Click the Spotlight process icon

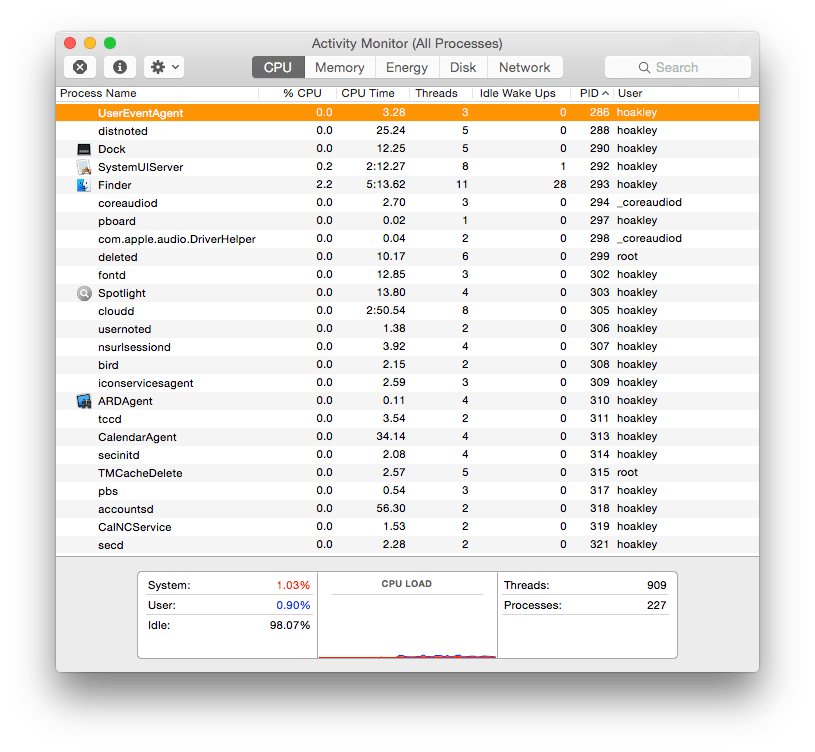[83, 292]
